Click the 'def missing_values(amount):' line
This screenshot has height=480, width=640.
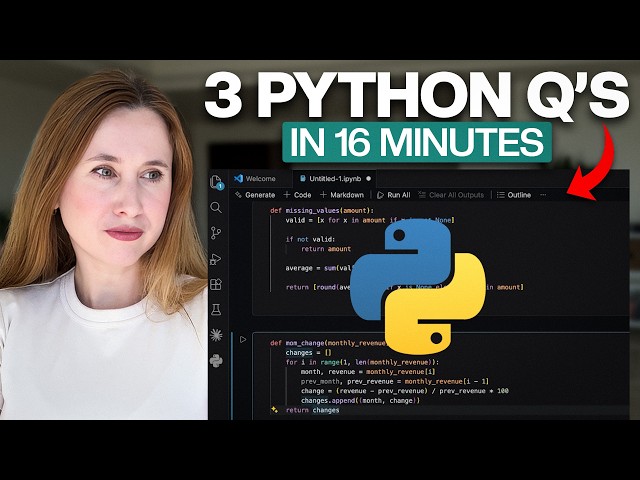pyautogui.click(x=322, y=211)
